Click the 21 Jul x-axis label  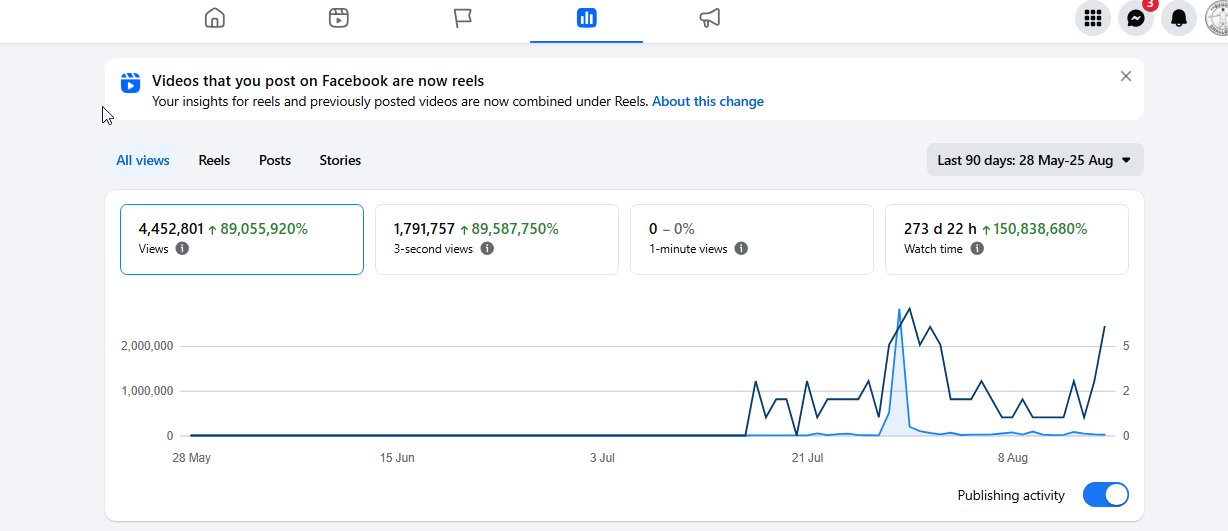click(x=807, y=458)
